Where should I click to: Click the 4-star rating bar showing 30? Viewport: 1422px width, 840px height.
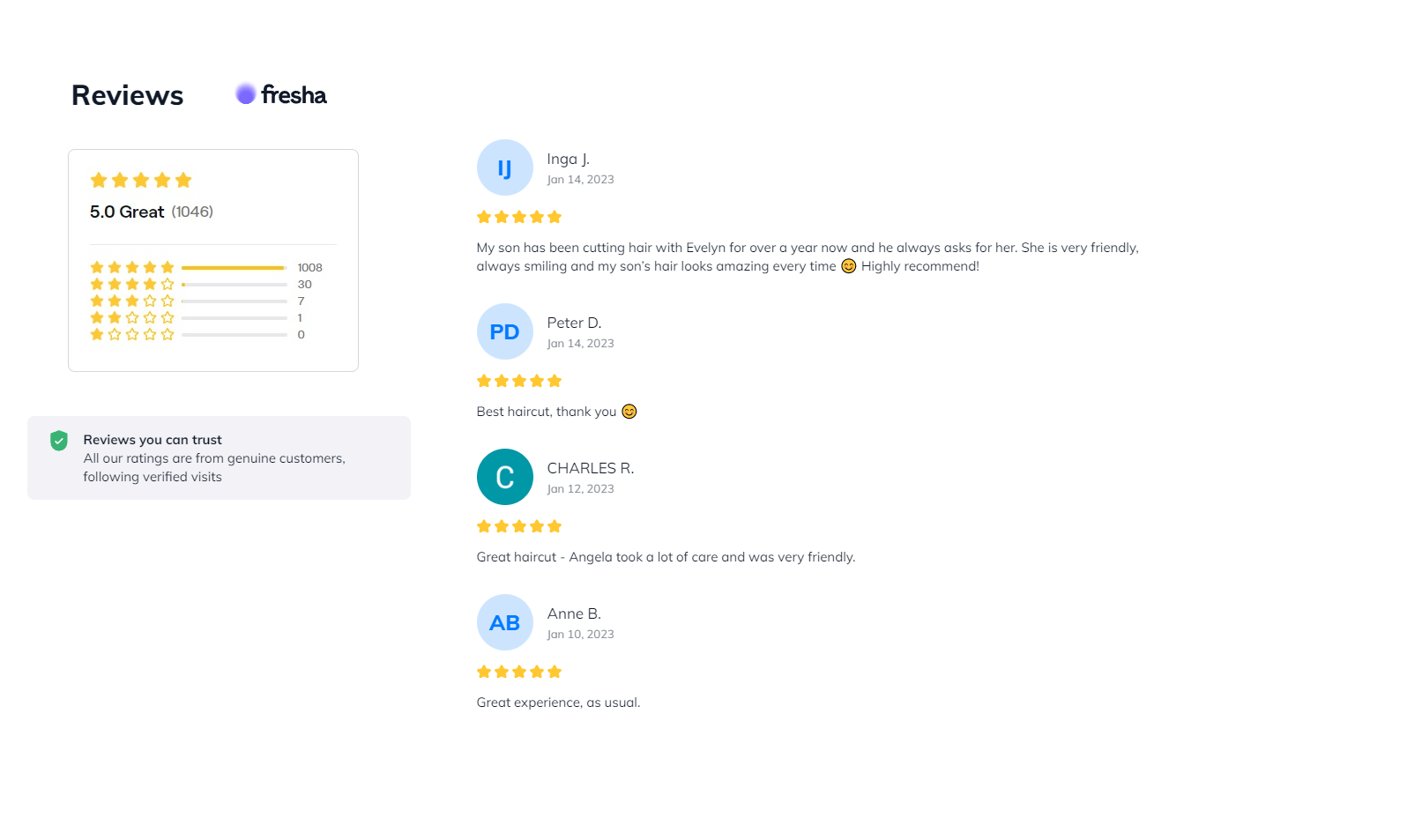pos(234,285)
